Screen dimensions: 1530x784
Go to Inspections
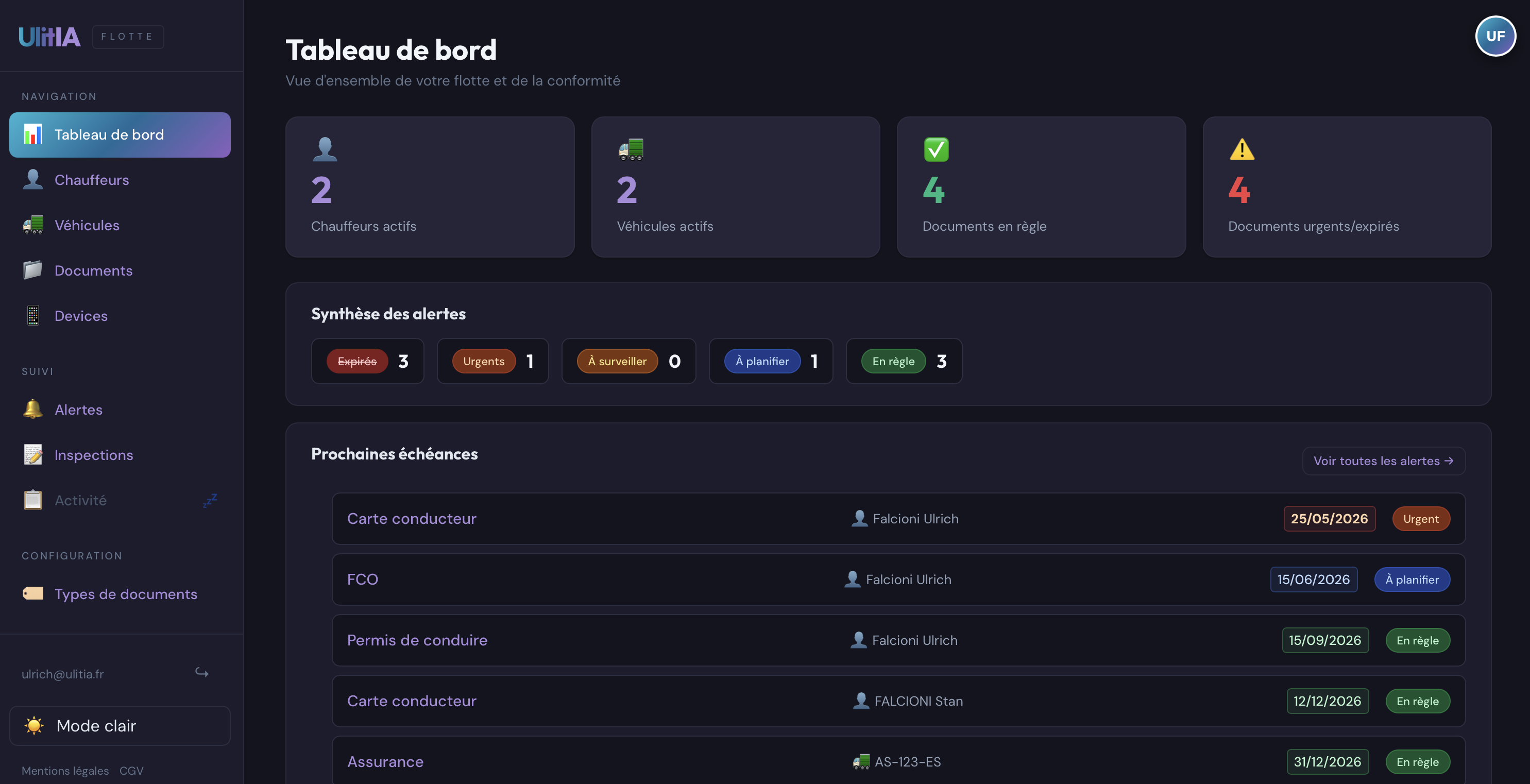coord(120,454)
